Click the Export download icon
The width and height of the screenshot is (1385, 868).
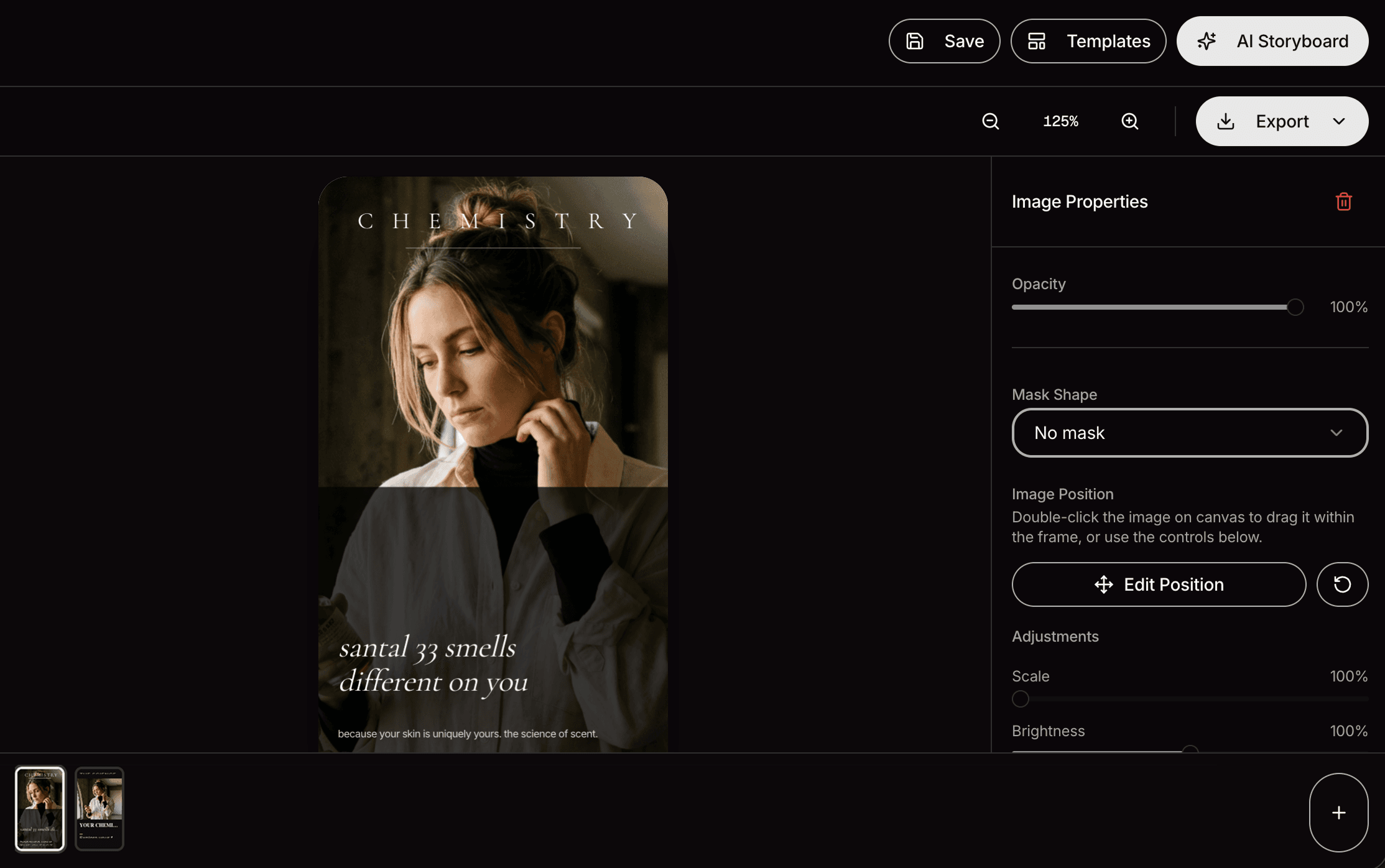pyautogui.click(x=1226, y=121)
